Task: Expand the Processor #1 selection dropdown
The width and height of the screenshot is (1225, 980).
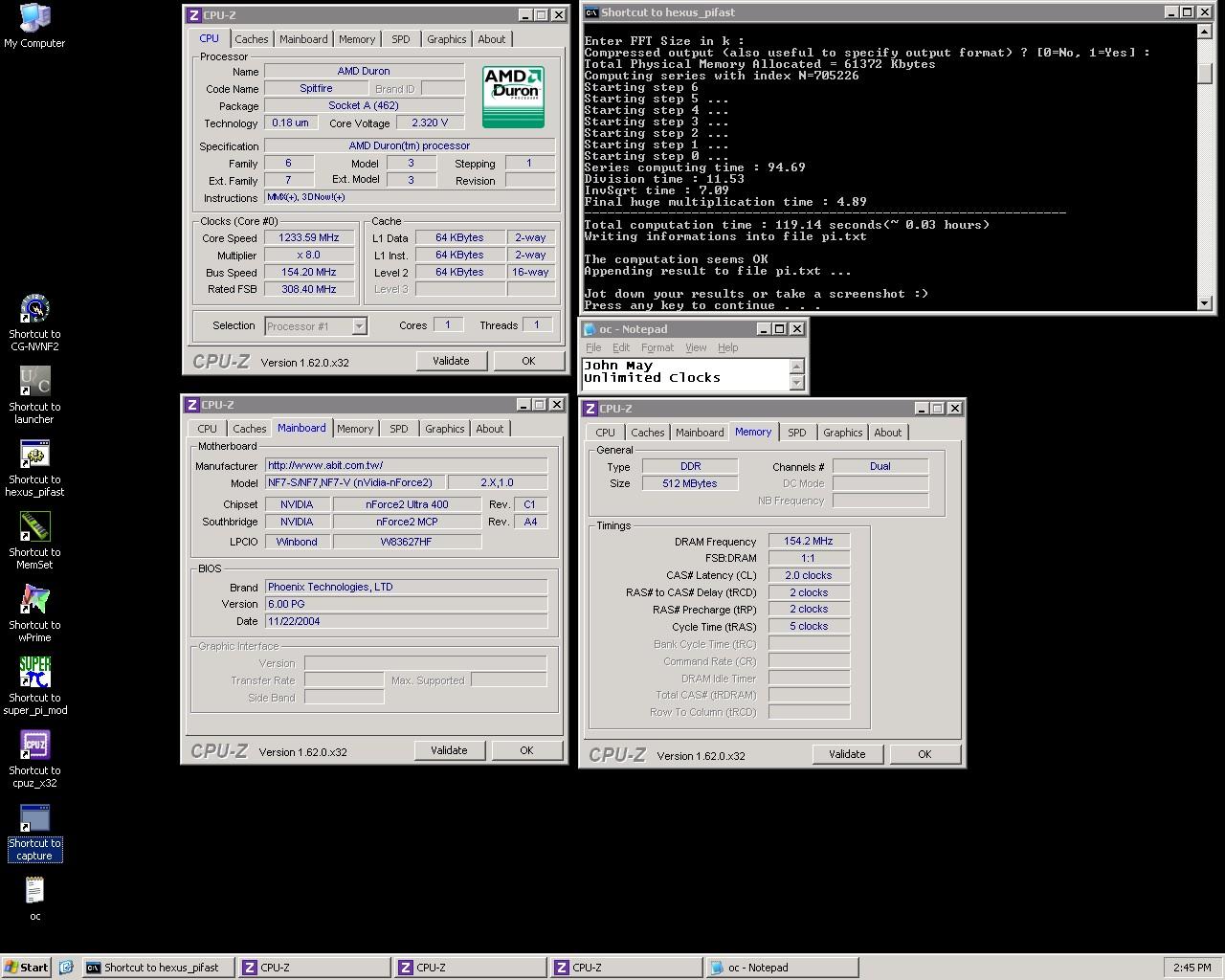Action: 359,326
